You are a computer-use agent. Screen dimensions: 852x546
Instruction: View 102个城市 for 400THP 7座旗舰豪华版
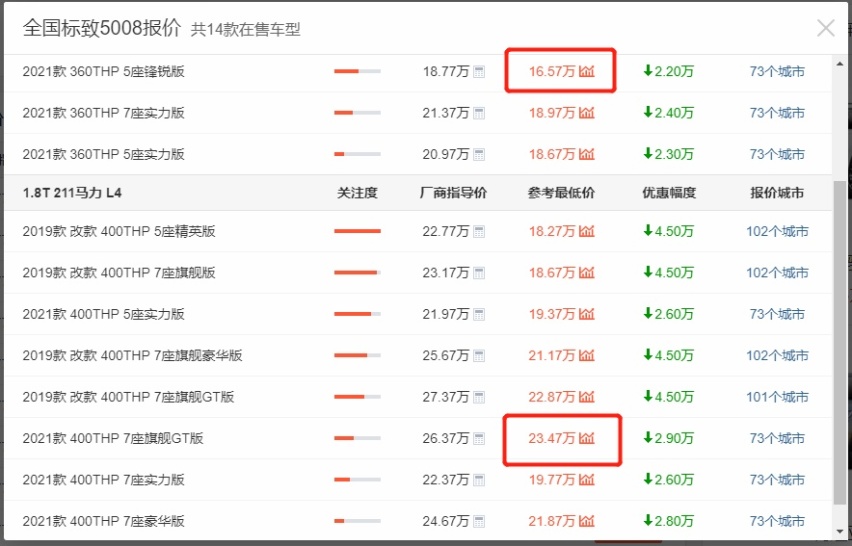point(777,356)
